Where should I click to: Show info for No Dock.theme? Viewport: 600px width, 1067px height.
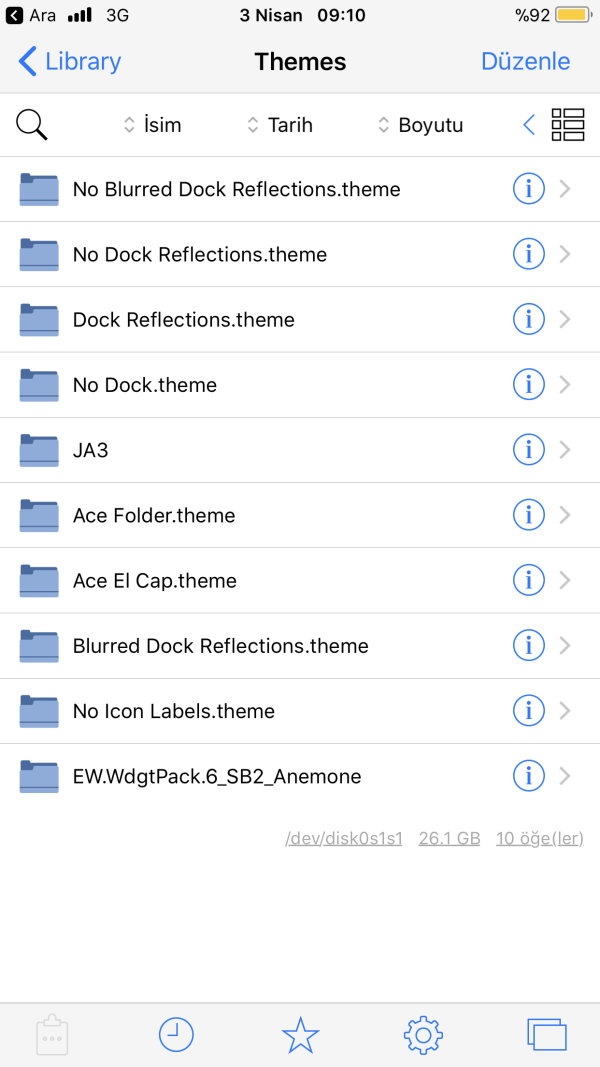tap(528, 385)
